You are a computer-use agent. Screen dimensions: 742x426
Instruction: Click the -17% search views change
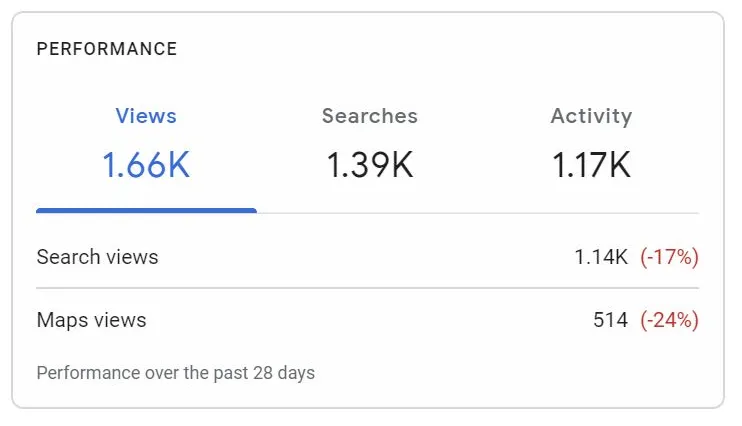tap(669, 257)
